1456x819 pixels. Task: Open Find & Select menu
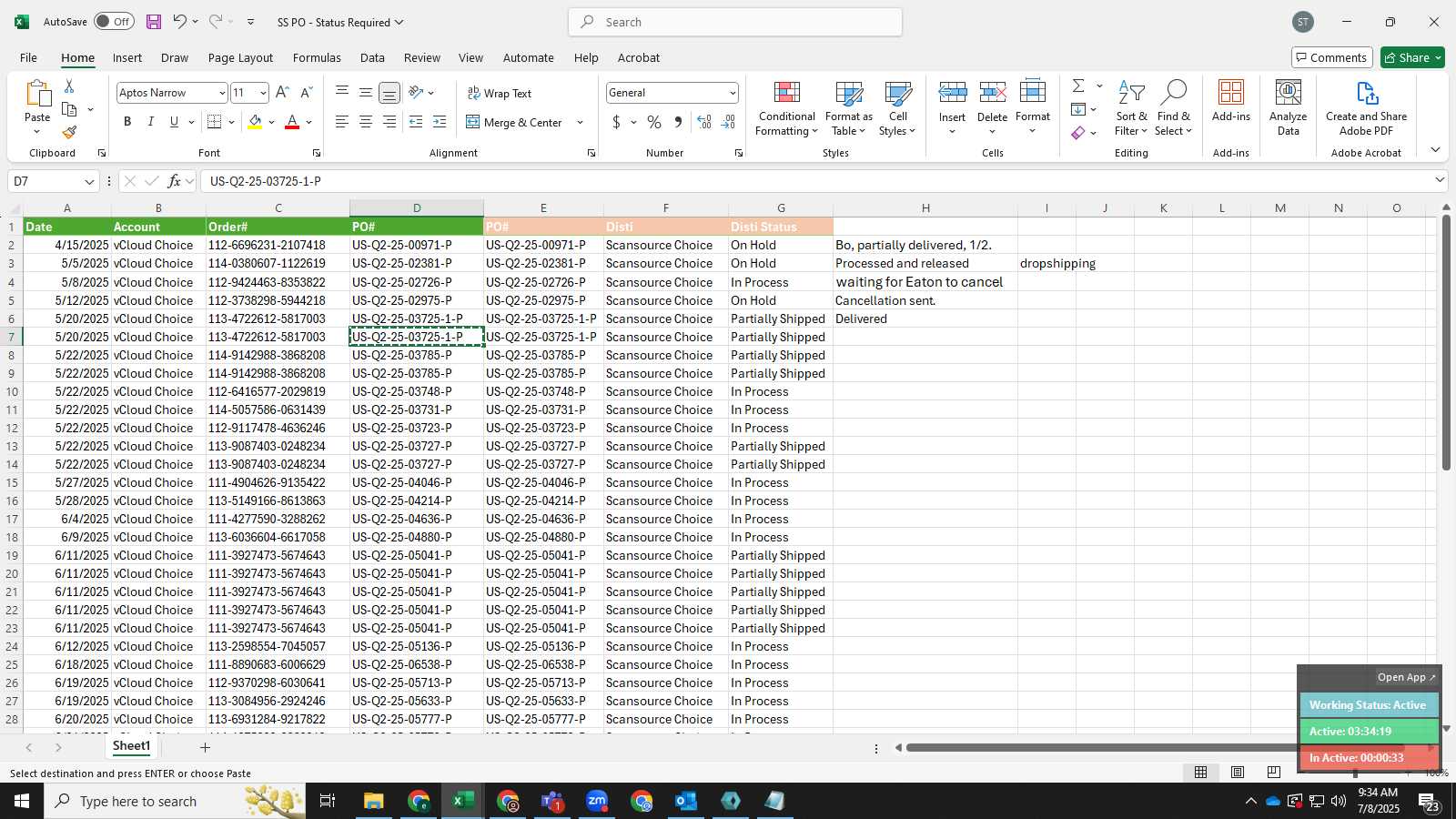pyautogui.click(x=1173, y=108)
